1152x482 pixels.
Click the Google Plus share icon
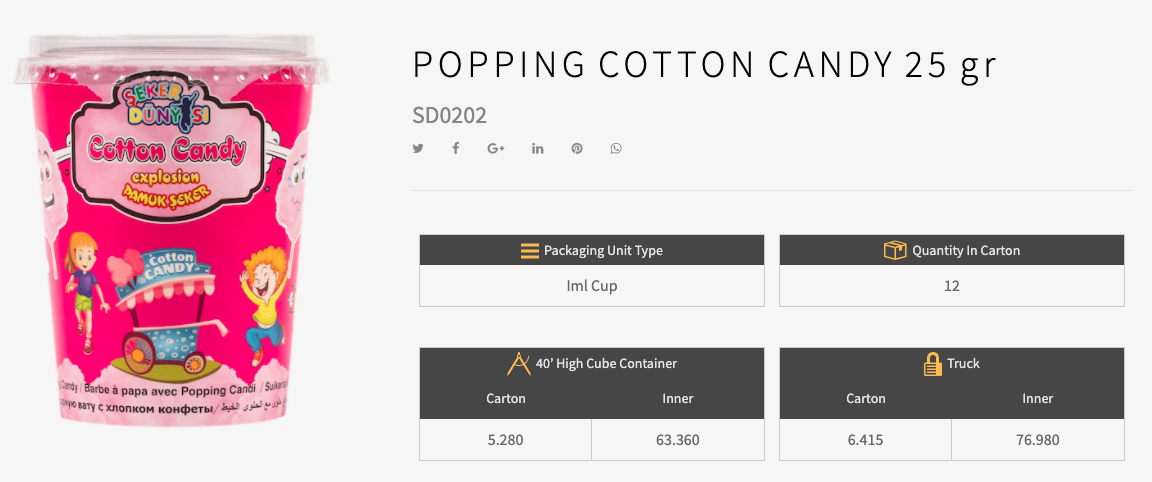click(496, 148)
